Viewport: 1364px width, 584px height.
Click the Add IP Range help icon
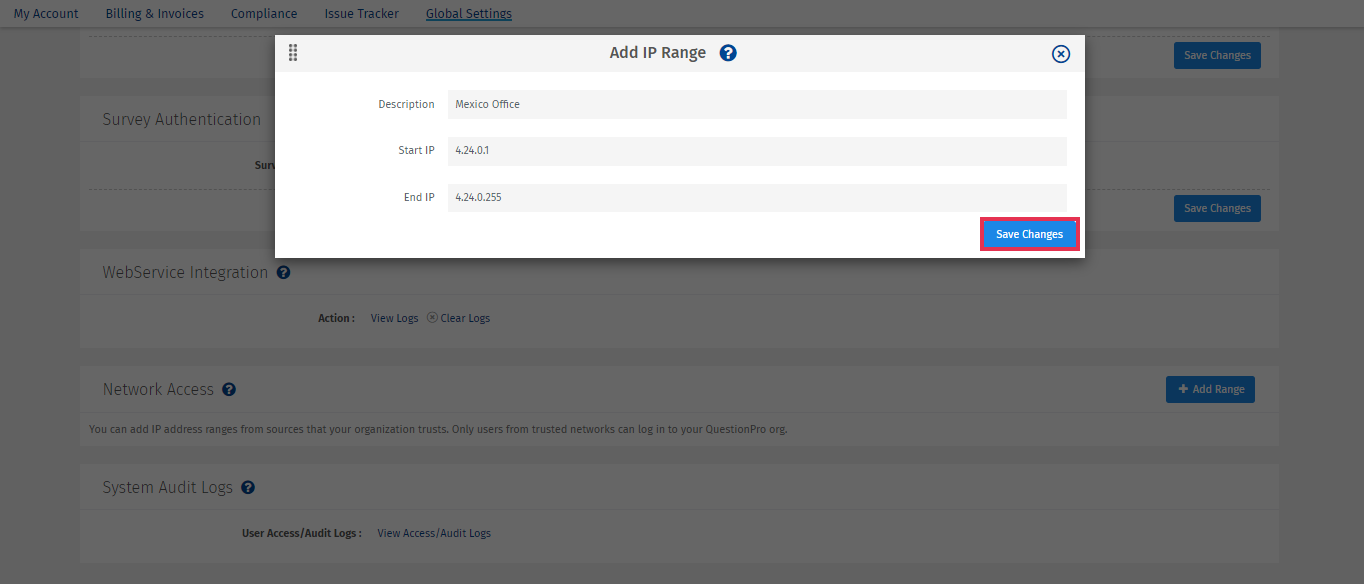point(728,53)
